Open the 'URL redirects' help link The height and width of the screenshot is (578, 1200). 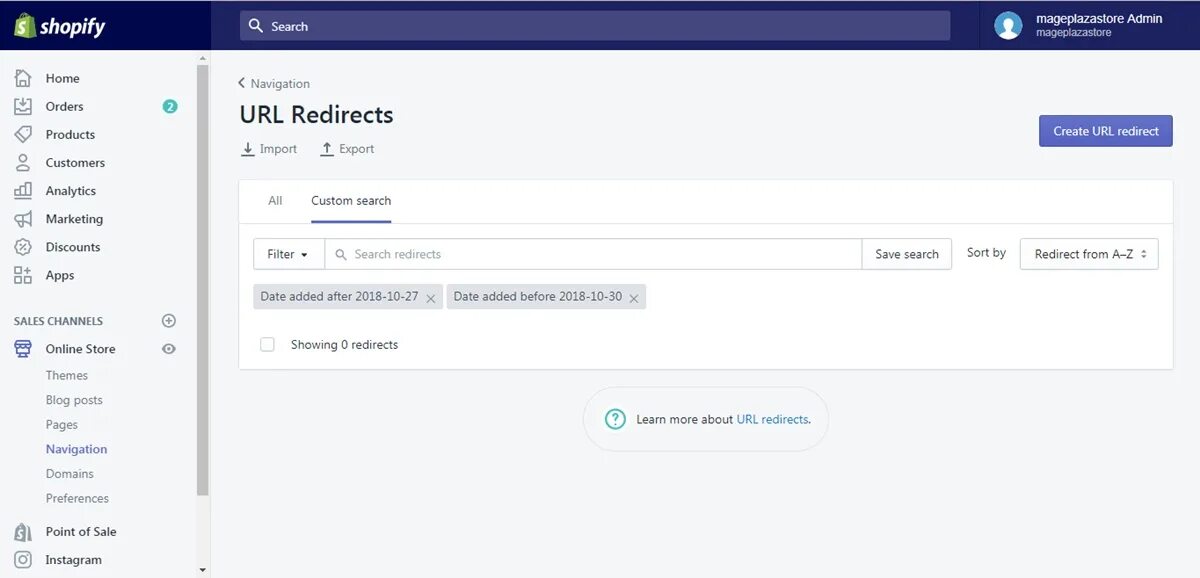772,419
